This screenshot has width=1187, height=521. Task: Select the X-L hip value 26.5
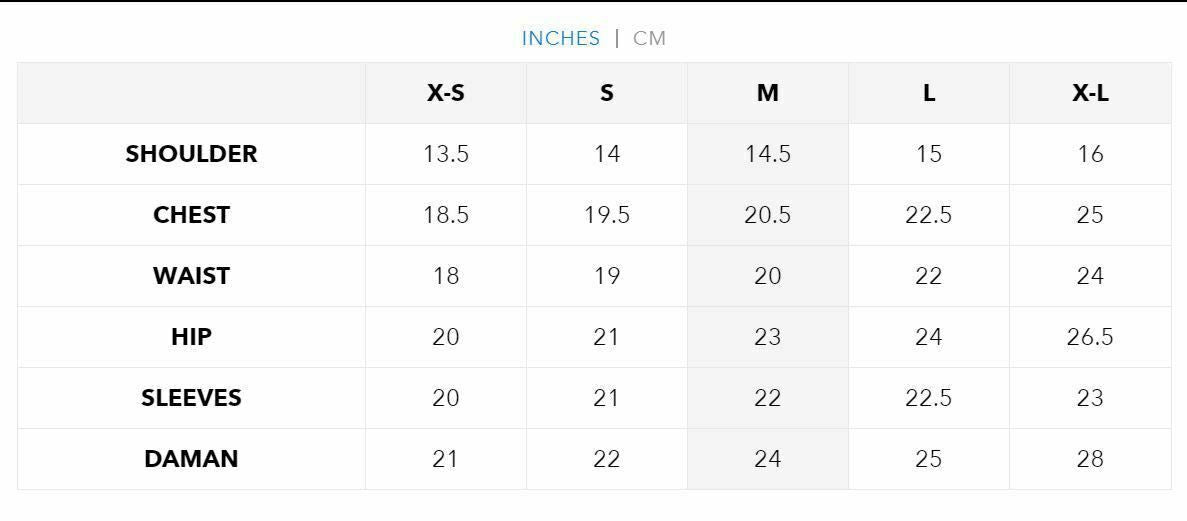(1090, 337)
